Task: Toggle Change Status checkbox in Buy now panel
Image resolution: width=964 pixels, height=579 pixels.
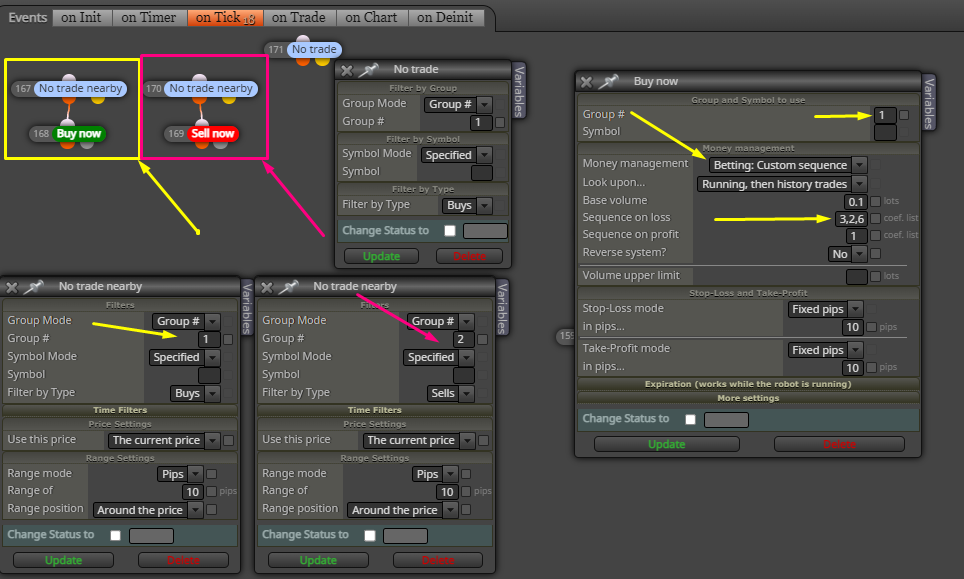Action: (690, 419)
